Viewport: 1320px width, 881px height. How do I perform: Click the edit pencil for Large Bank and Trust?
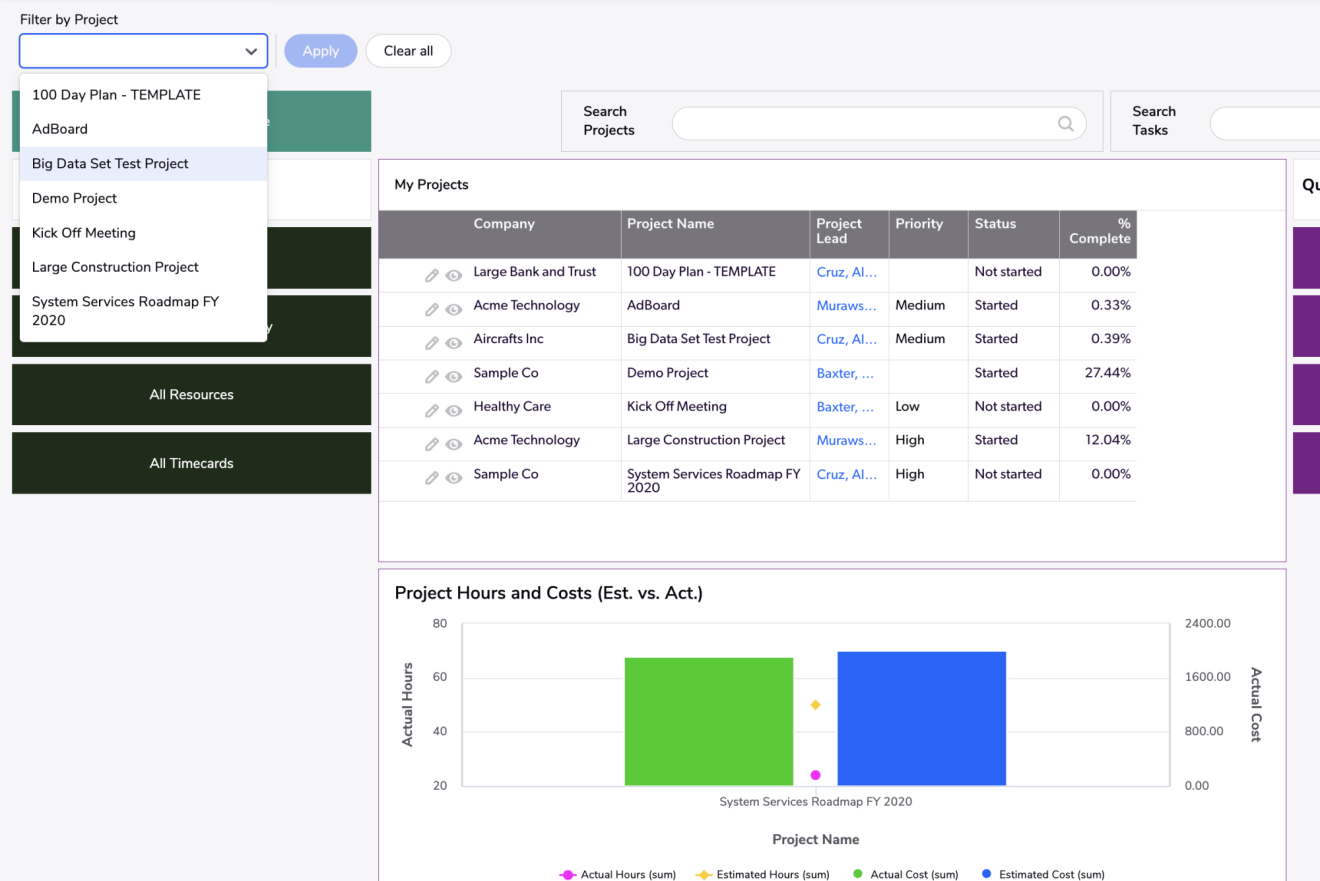click(x=432, y=272)
